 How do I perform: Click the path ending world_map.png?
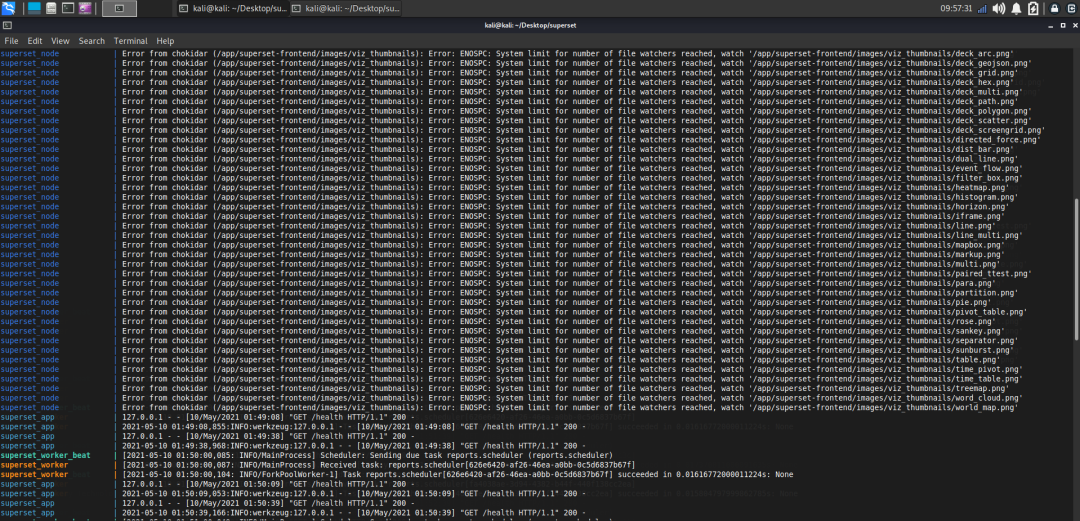click(x=883, y=407)
